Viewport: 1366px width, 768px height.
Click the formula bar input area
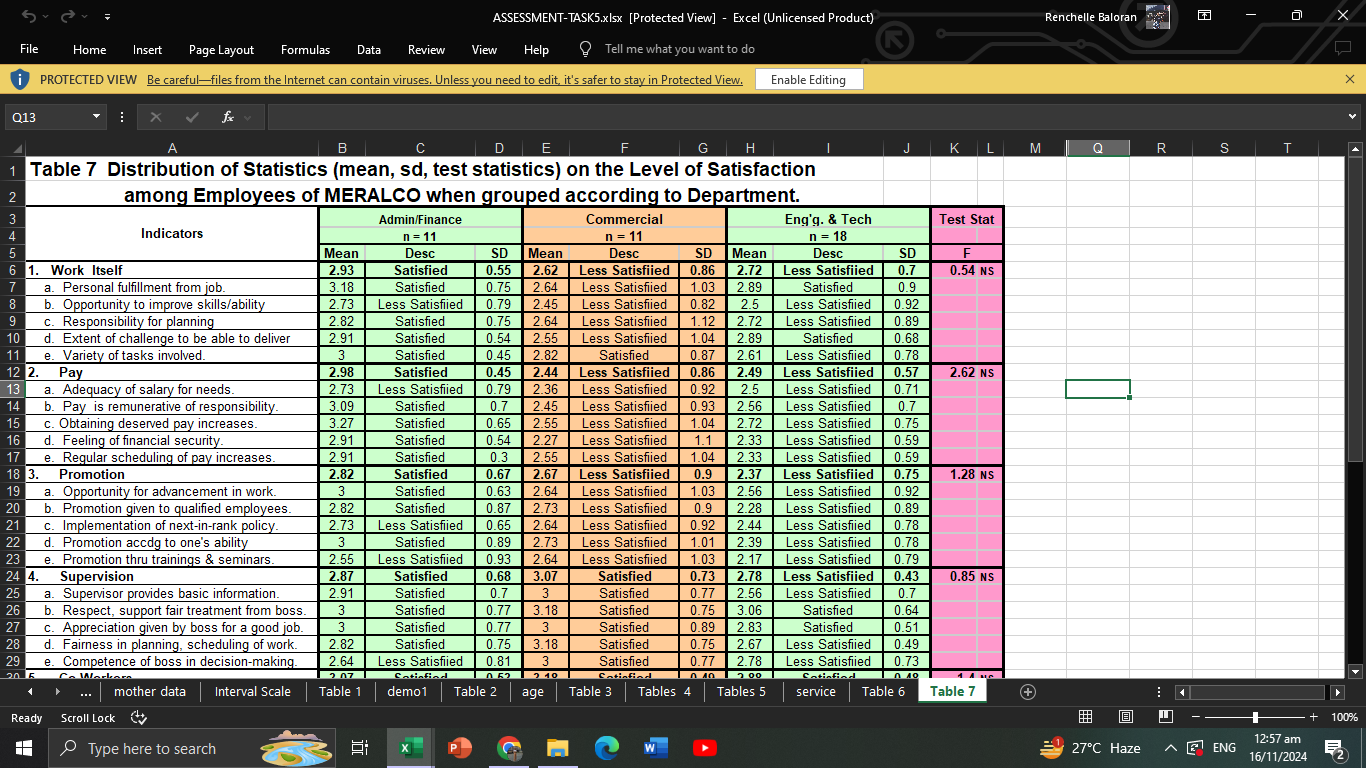coord(805,117)
